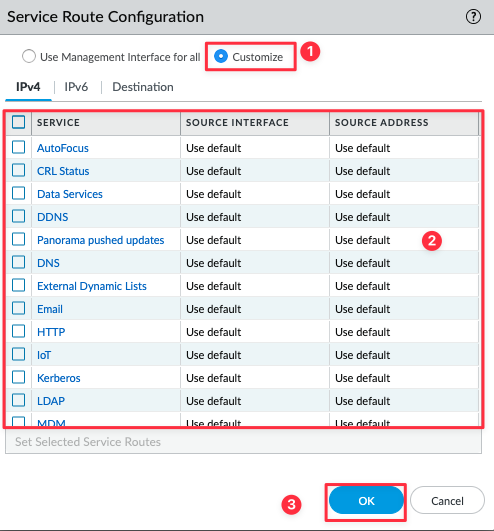The width and height of the screenshot is (494, 531).
Task: Open External Dynamic Lists service
Action: pyautogui.click(x=92, y=286)
